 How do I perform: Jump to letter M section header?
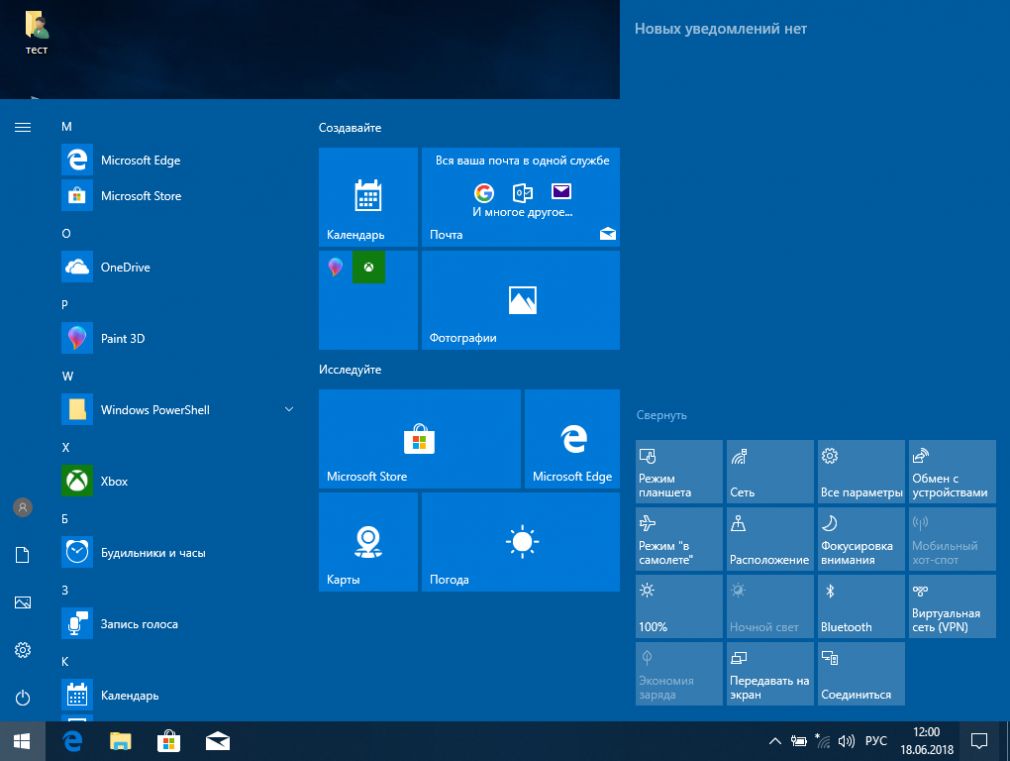(66, 126)
